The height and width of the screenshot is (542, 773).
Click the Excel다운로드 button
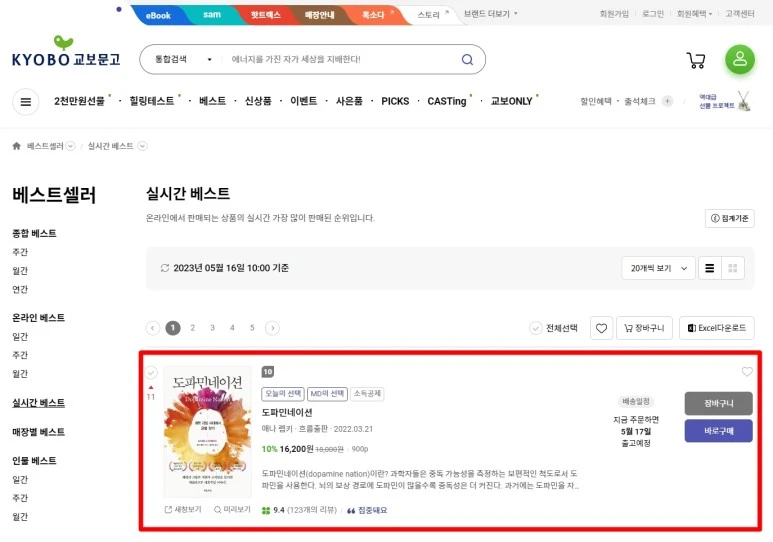(717, 328)
